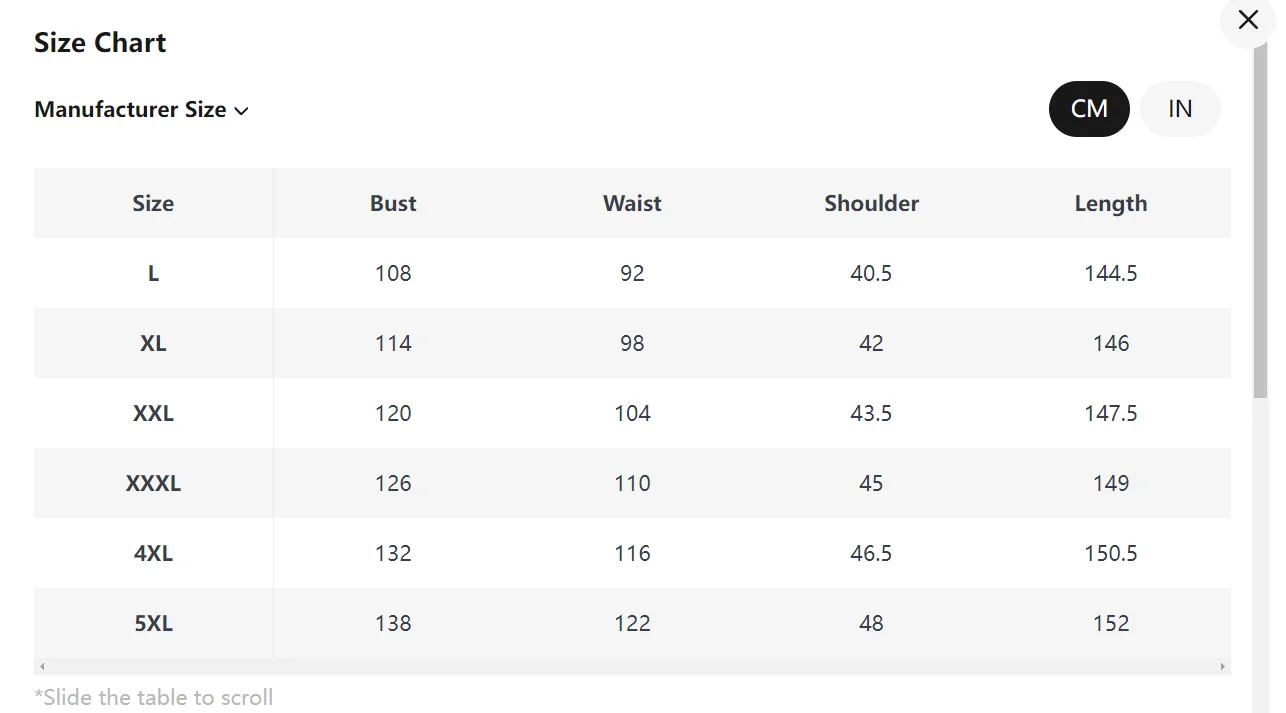
Task: Select the Bust column header
Action: pyautogui.click(x=393, y=203)
